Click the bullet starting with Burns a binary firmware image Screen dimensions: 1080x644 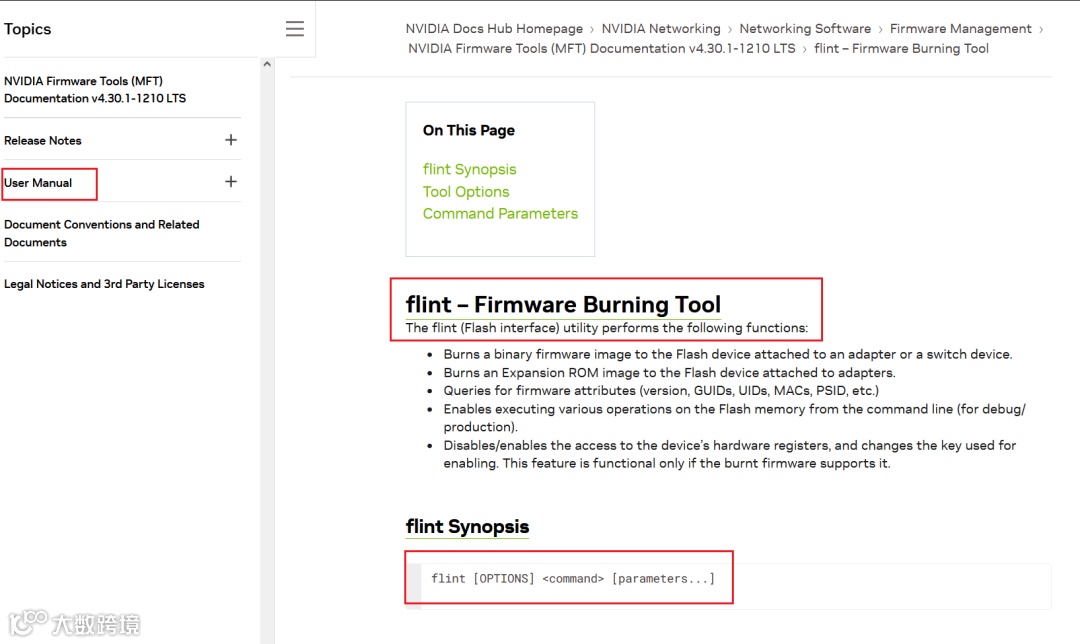coord(727,354)
